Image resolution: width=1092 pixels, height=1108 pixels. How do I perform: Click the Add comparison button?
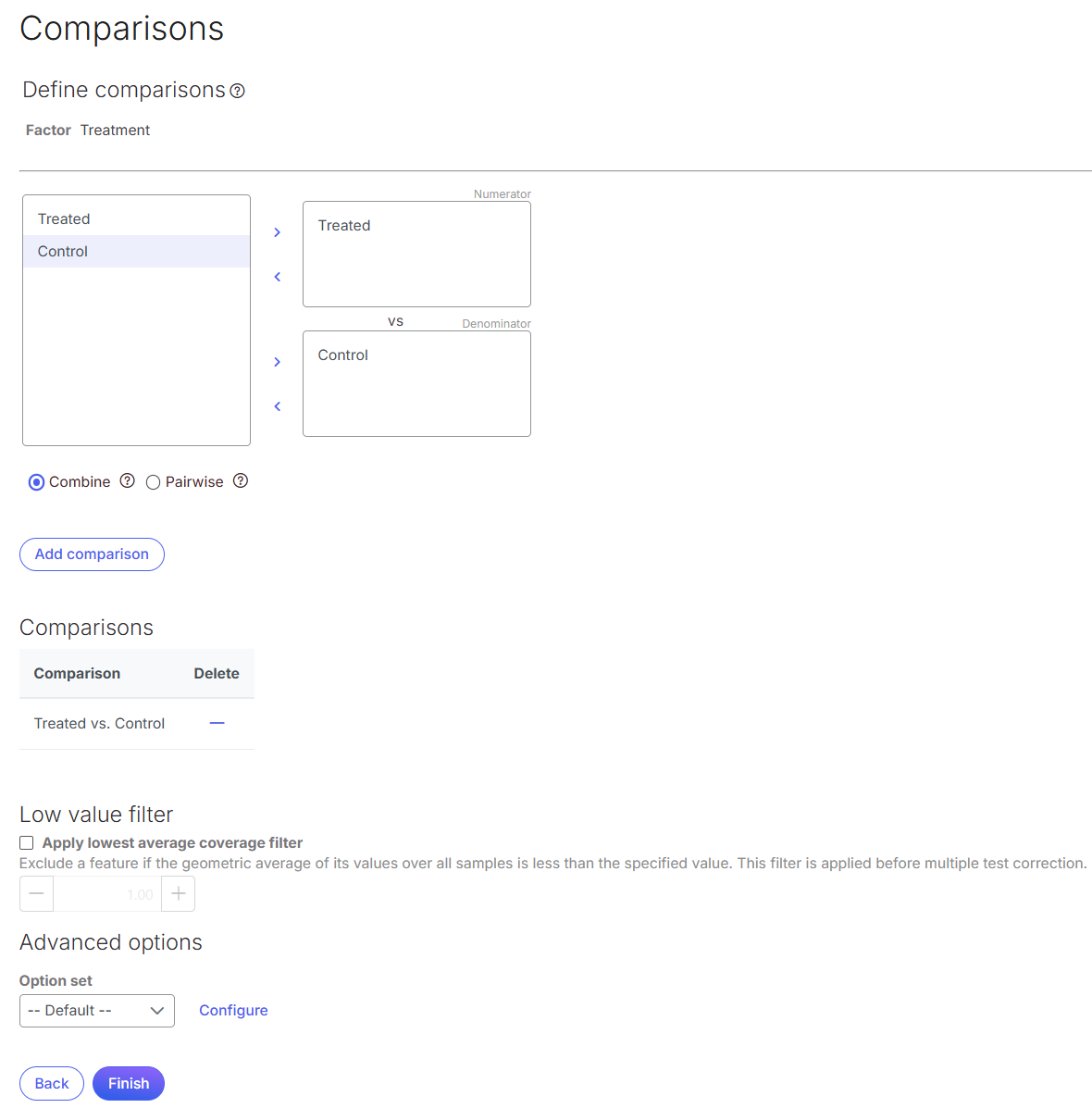pyautogui.click(x=92, y=554)
